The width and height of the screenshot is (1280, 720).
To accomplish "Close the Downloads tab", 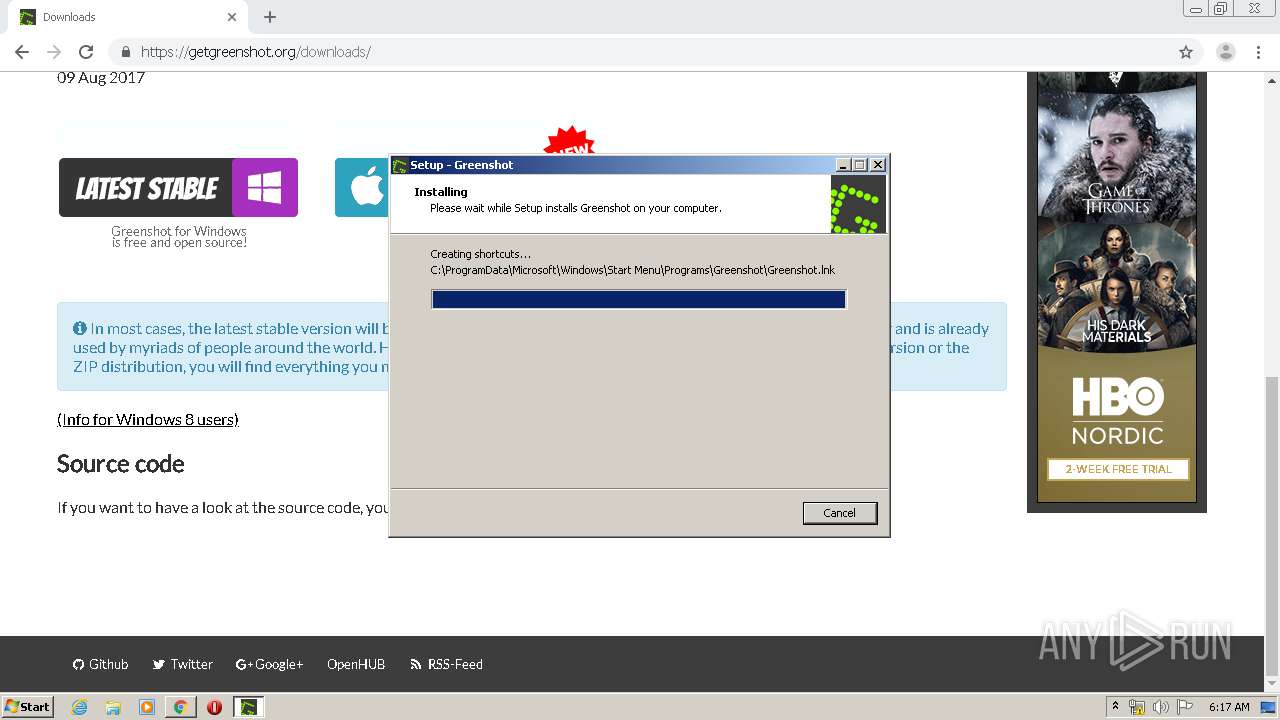I will pyautogui.click(x=232, y=17).
